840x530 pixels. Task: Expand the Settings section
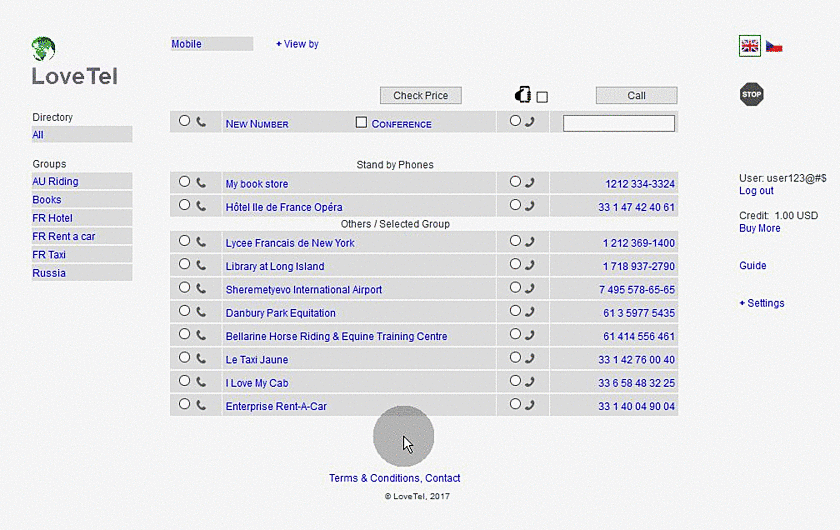click(x=762, y=303)
